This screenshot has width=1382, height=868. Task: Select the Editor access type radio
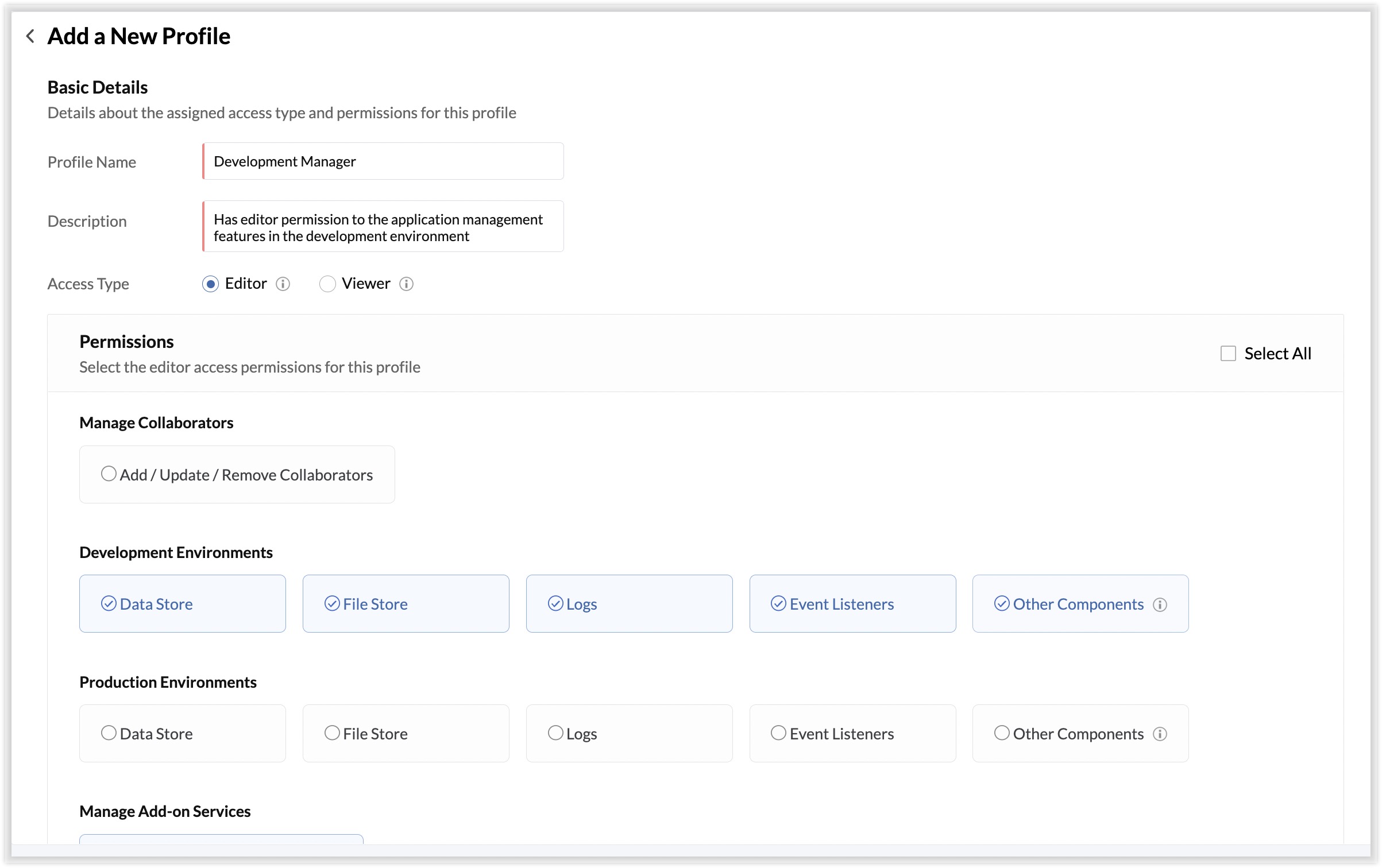point(210,284)
